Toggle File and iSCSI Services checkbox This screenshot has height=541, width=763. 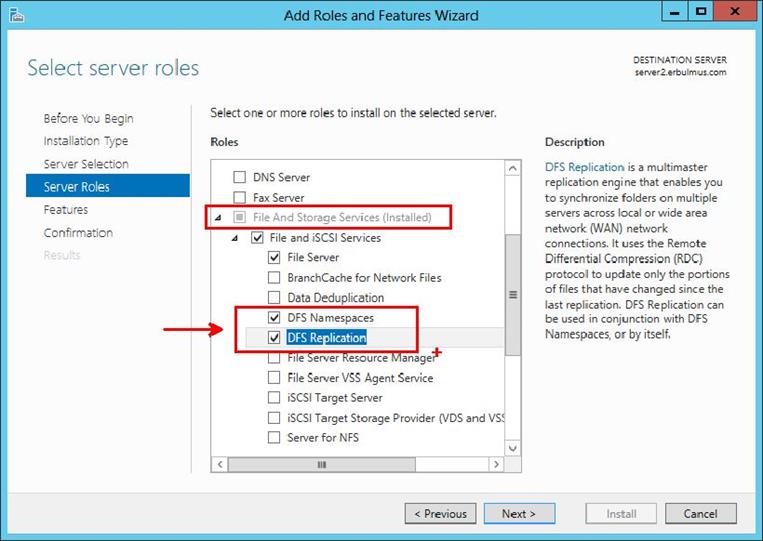(257, 238)
